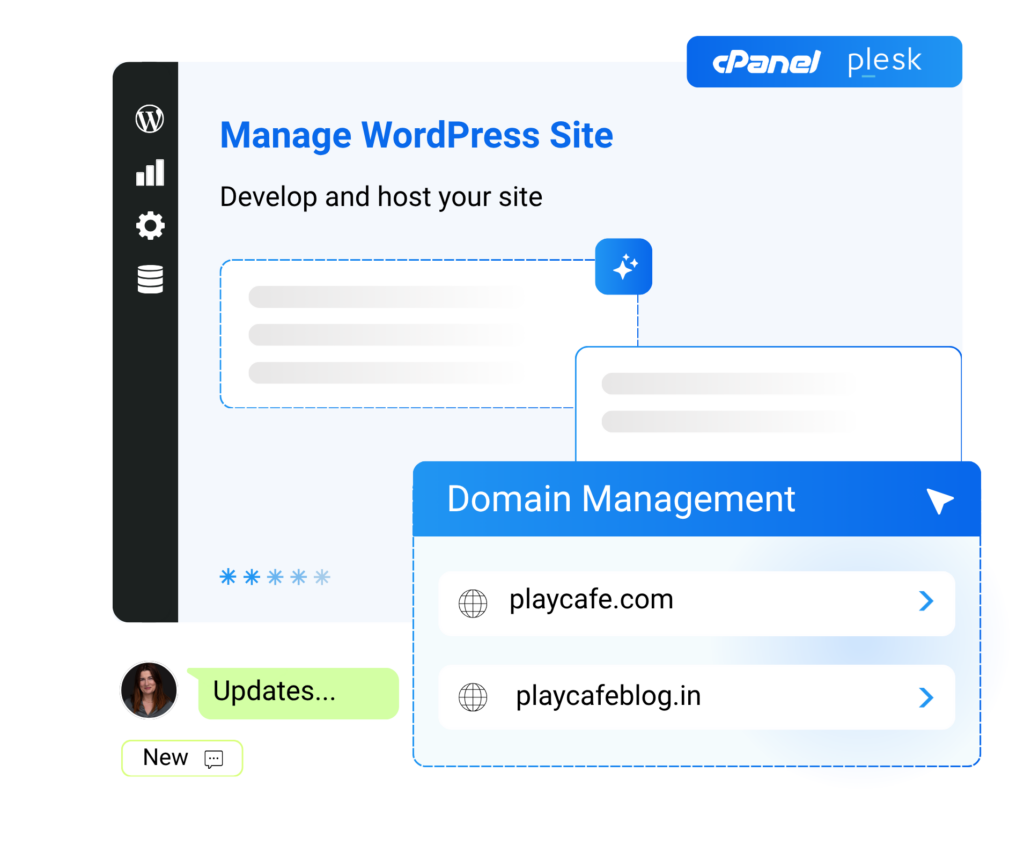Select the cPanel logo tab
Screen dimensions: 1024x868
pos(764,61)
